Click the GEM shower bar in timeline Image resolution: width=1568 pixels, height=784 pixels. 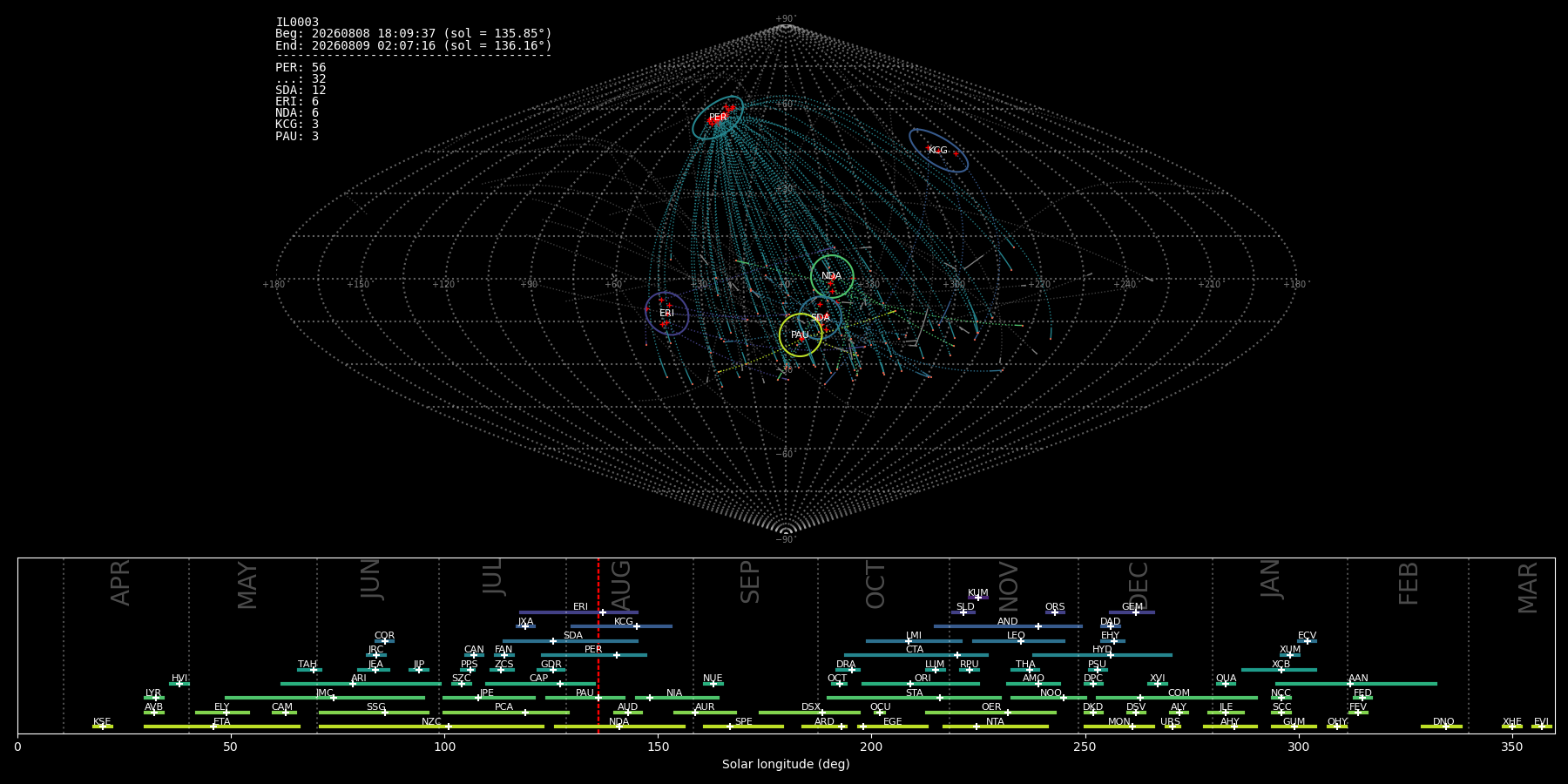click(x=1132, y=612)
